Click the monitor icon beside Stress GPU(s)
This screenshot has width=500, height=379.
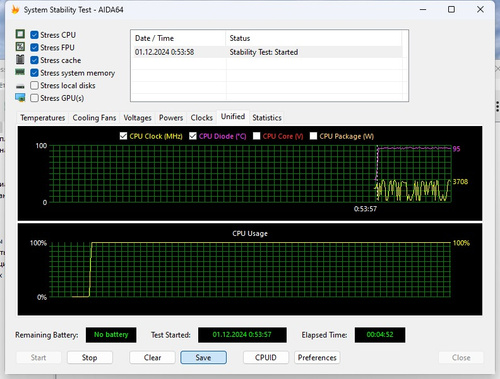(x=20, y=98)
